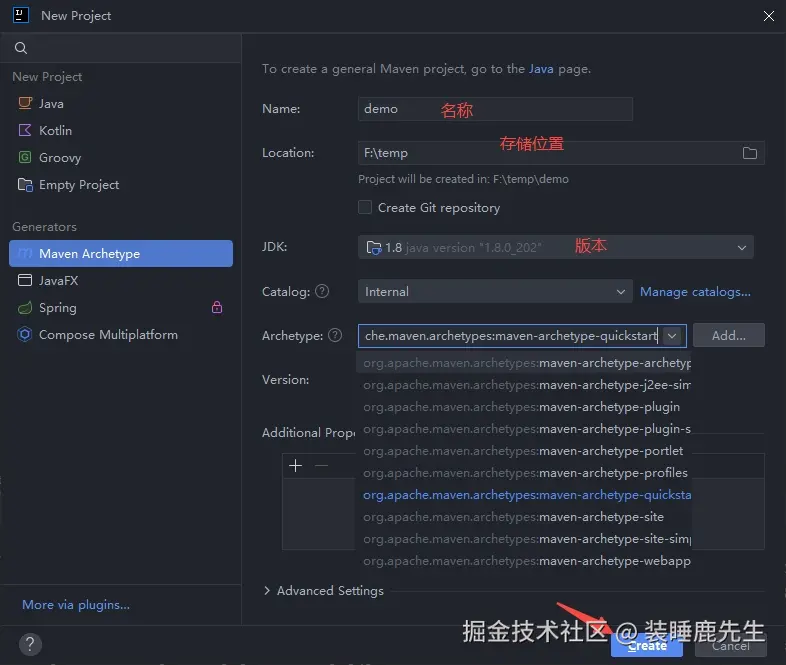The image size is (786, 665).
Task: Pick maven-archetype-portlet entry
Action: [x=524, y=451]
